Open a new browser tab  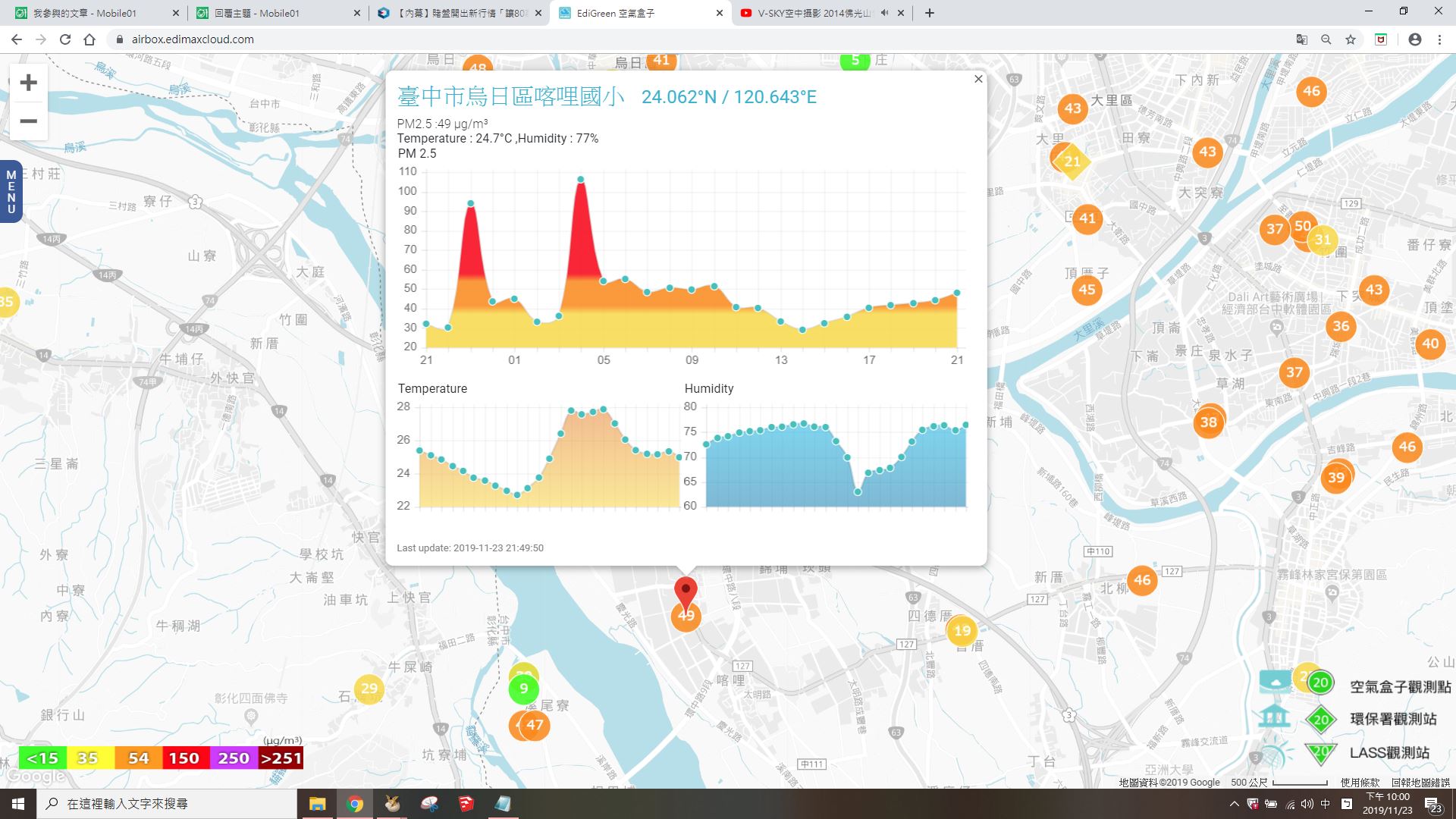tap(930, 13)
